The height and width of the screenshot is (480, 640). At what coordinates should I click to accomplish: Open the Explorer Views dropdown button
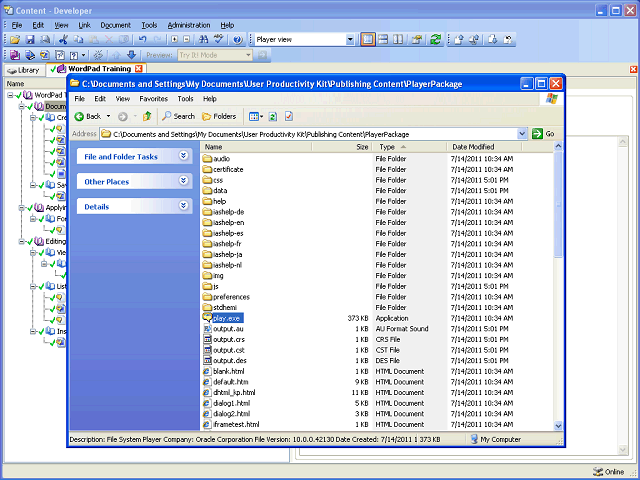256,116
